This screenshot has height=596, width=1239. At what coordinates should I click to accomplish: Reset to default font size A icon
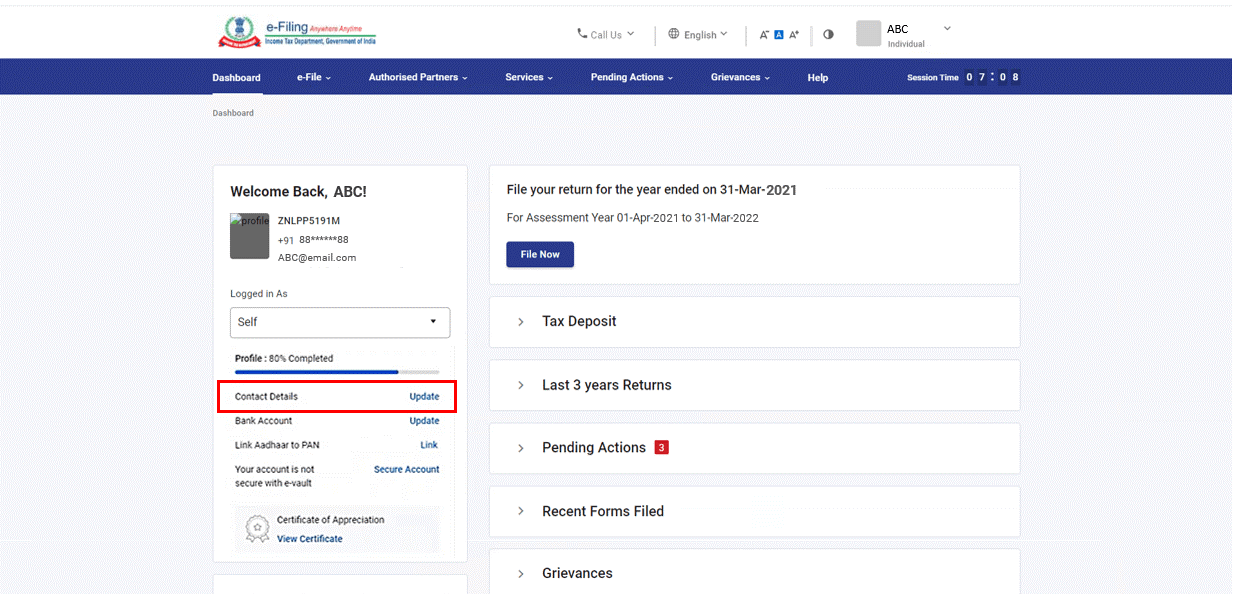point(779,35)
